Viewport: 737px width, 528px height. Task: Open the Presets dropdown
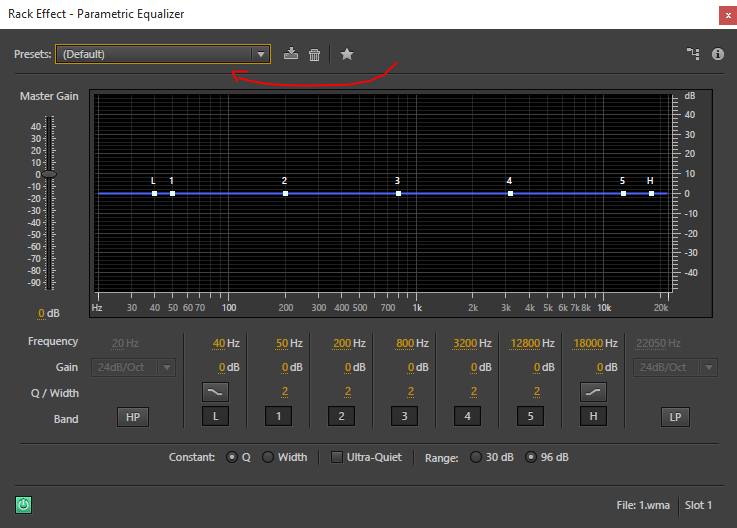point(163,54)
